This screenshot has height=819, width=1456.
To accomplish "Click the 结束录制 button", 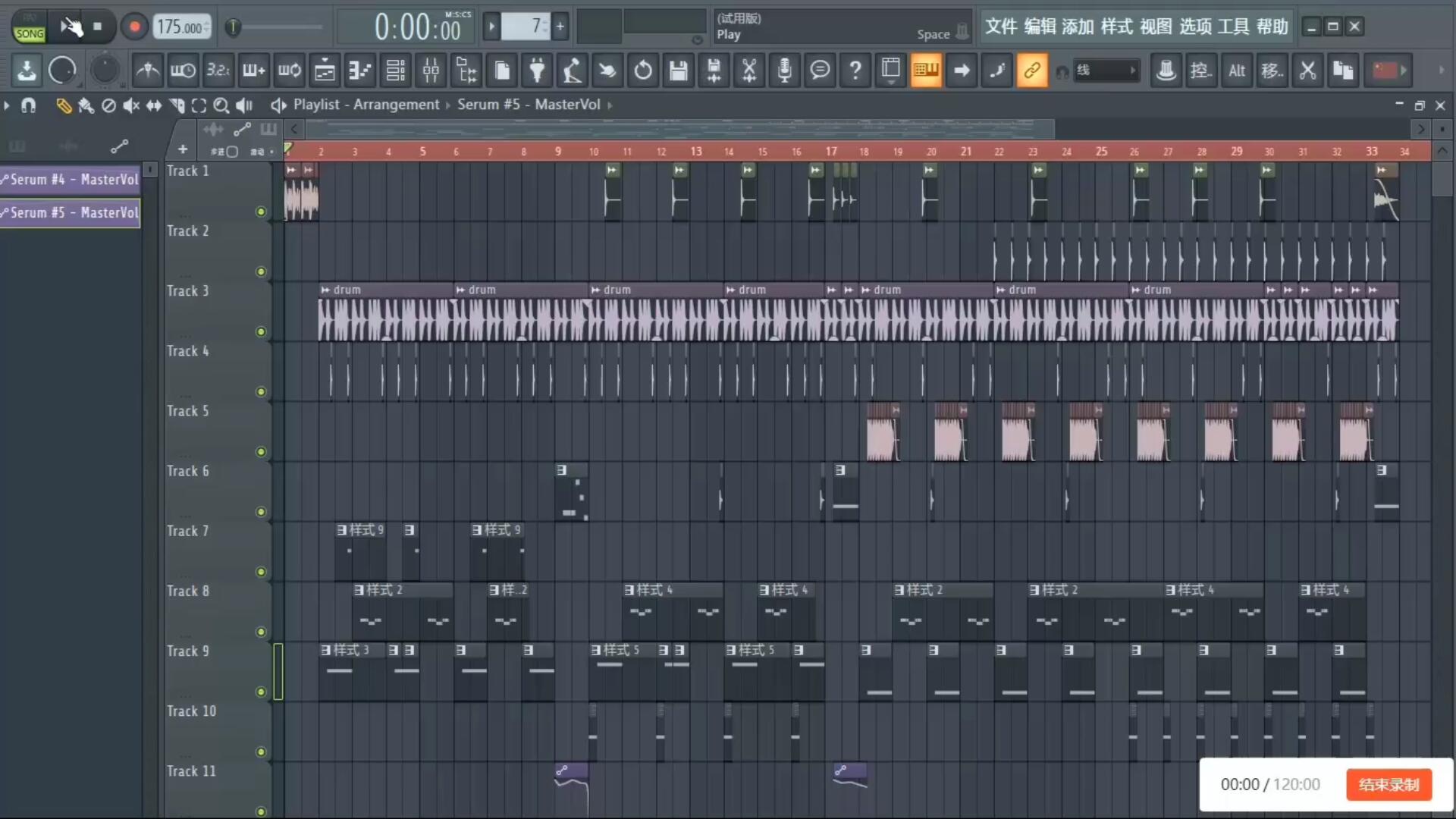I will (x=1389, y=784).
